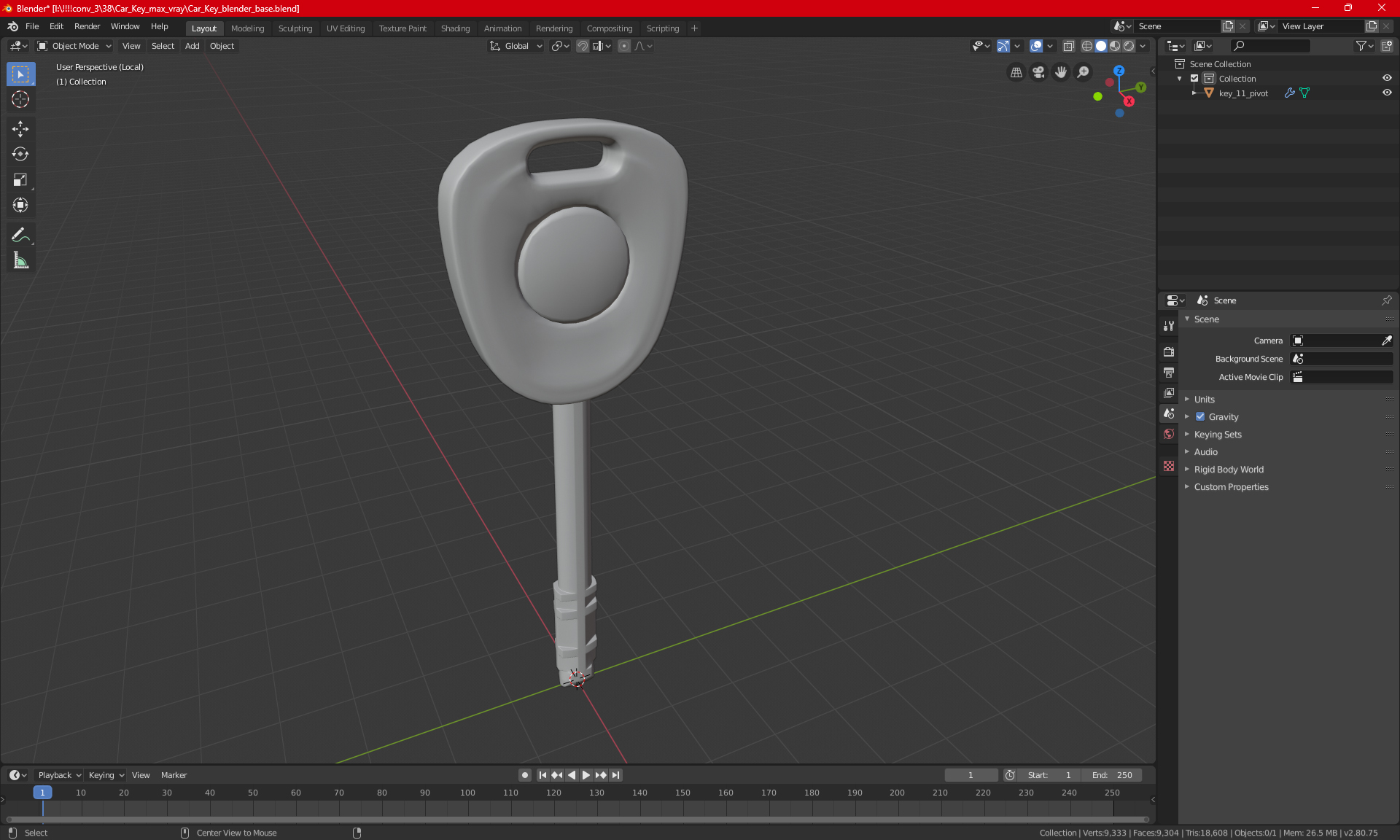The width and height of the screenshot is (1400, 840).
Task: Toggle perspective/orthographic grid view icon
Action: click(1016, 72)
